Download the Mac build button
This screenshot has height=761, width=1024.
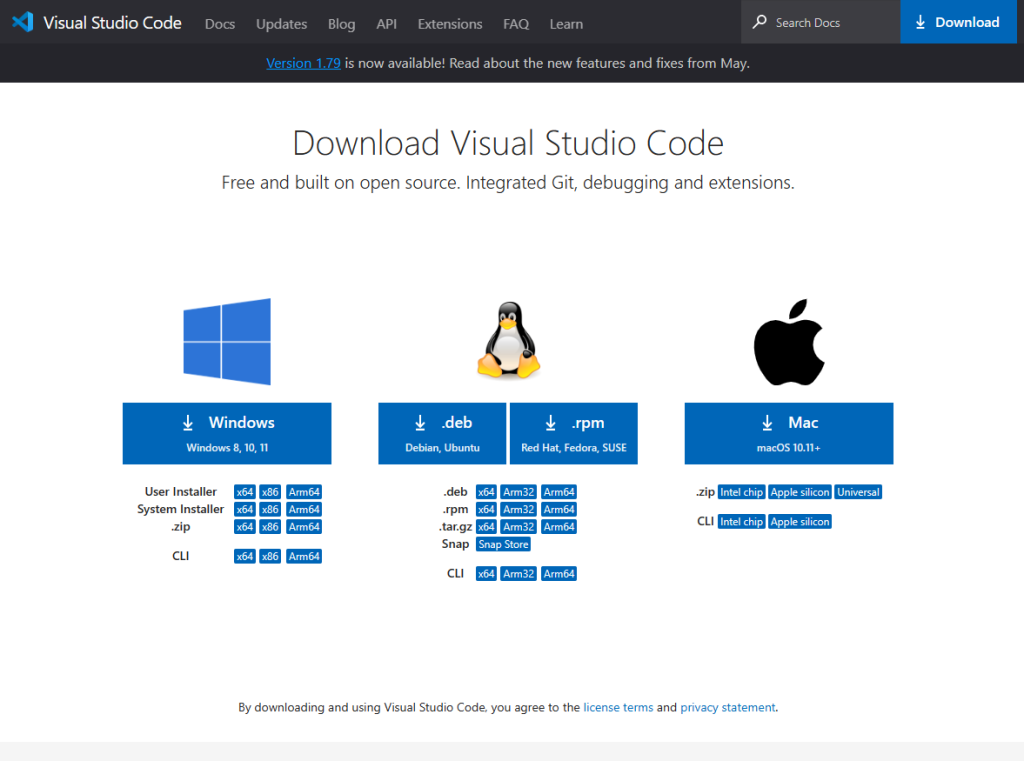coord(789,433)
